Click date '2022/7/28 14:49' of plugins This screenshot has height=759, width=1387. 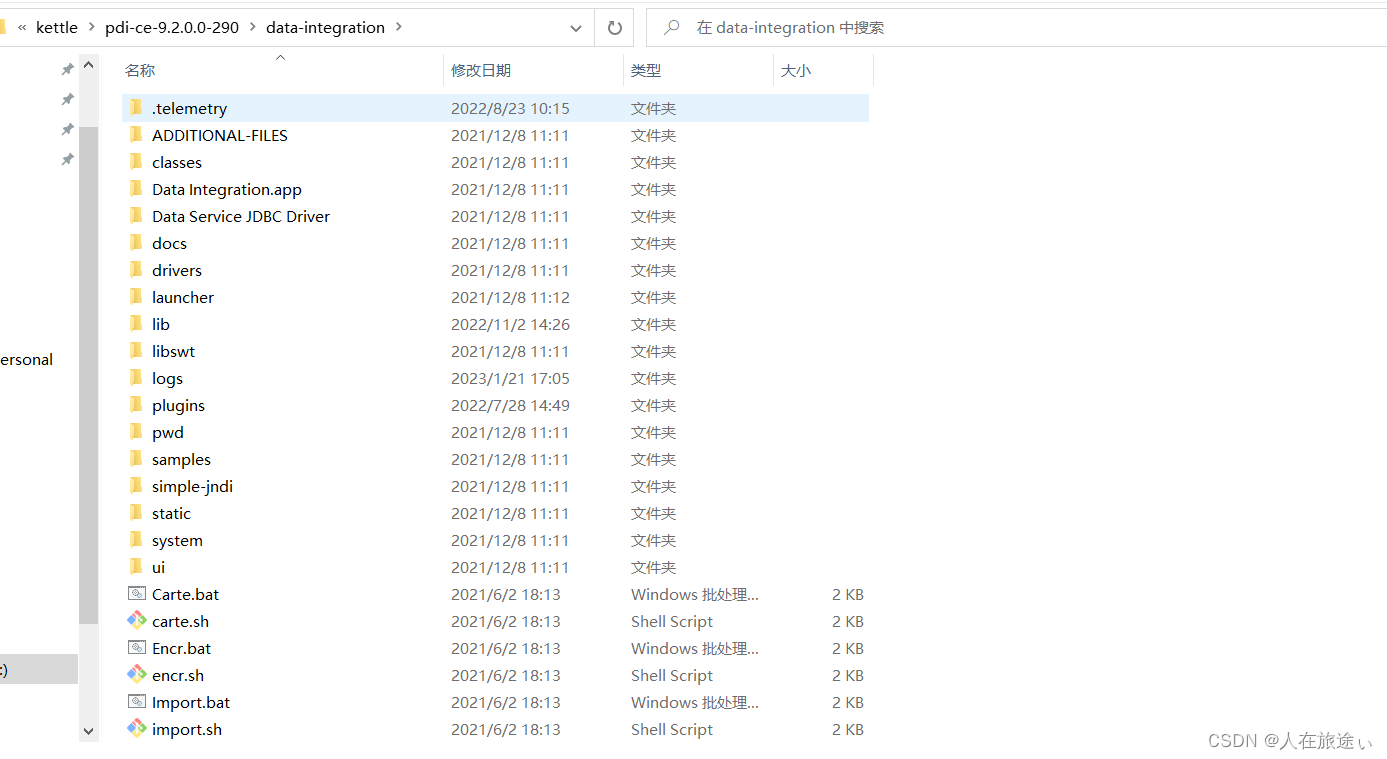tap(510, 405)
